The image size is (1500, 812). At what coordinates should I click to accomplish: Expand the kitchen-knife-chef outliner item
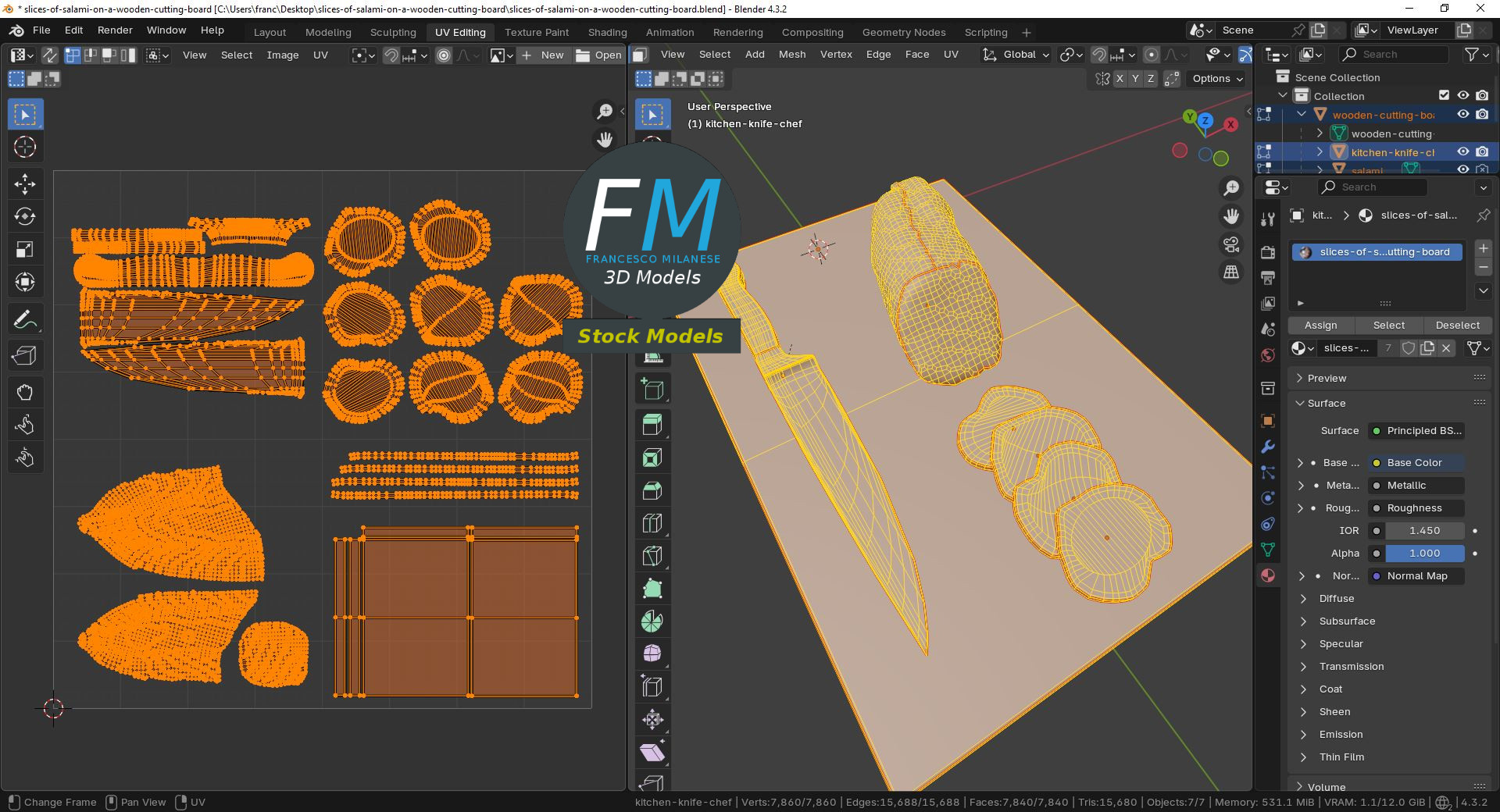[x=1320, y=151]
